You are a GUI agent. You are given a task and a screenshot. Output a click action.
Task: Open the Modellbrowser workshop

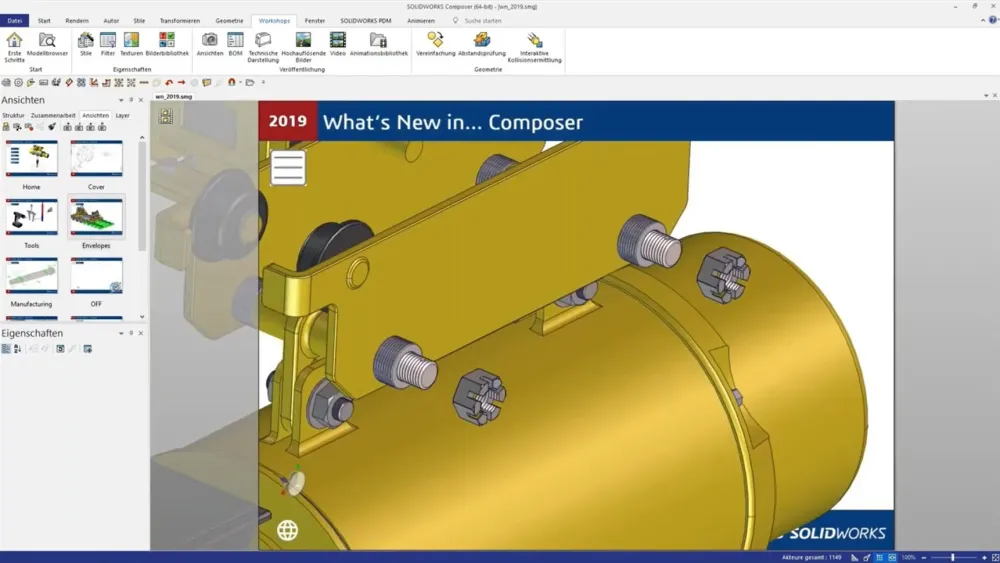pyautogui.click(x=47, y=44)
